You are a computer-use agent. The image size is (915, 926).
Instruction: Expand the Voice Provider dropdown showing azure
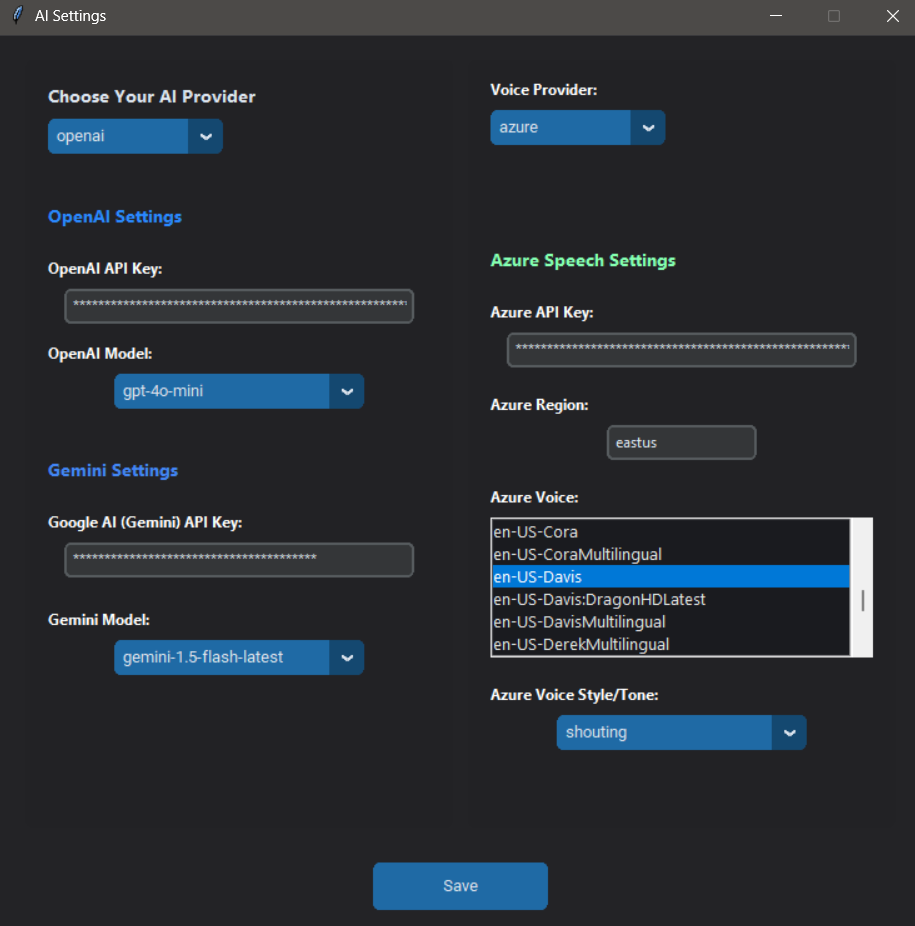(578, 128)
